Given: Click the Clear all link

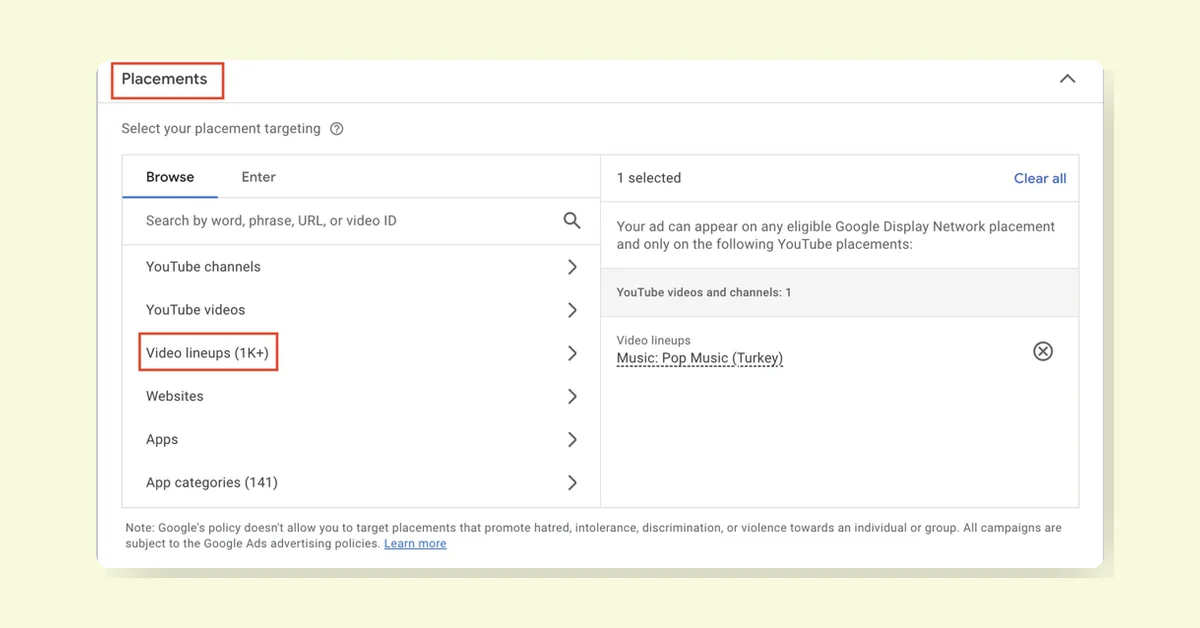Looking at the screenshot, I should click(1040, 178).
